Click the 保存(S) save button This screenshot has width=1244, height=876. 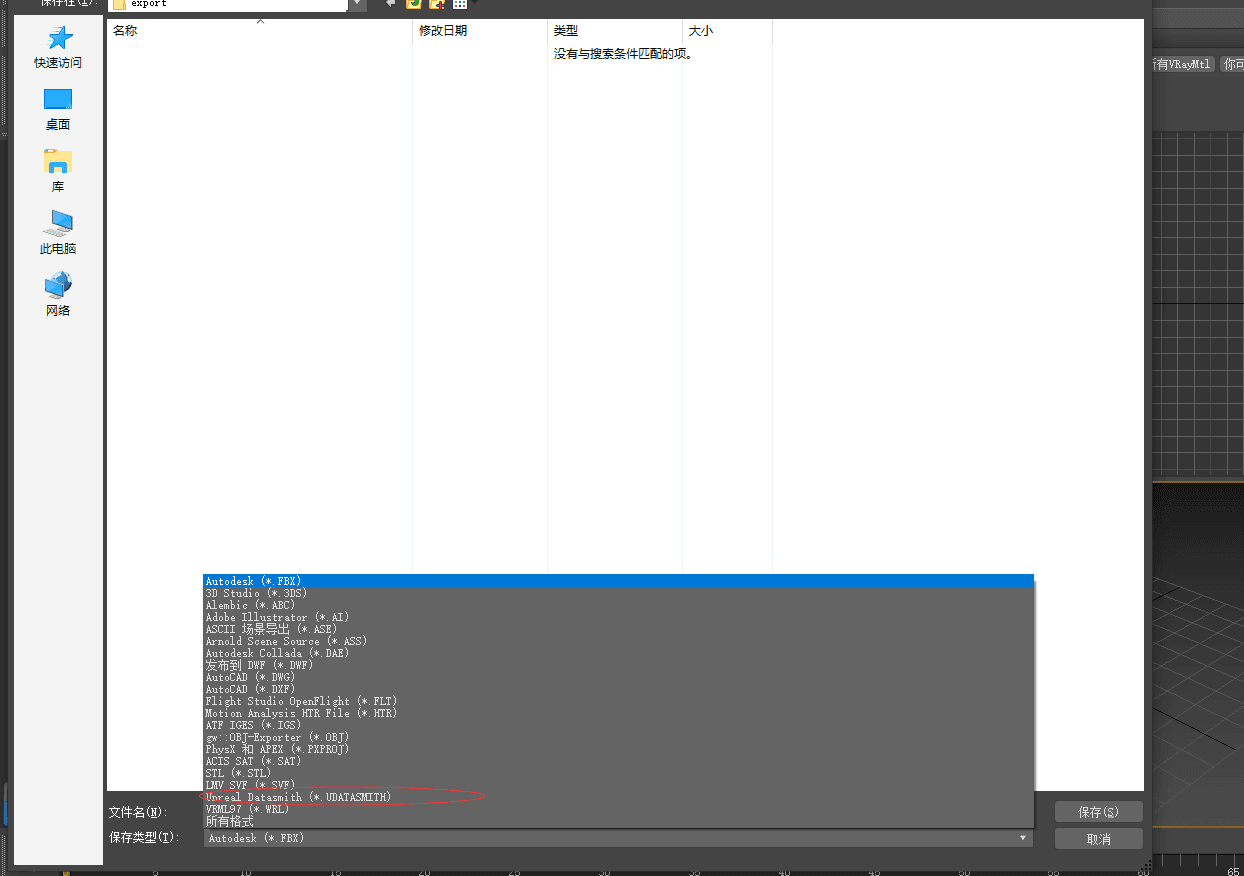point(1098,812)
